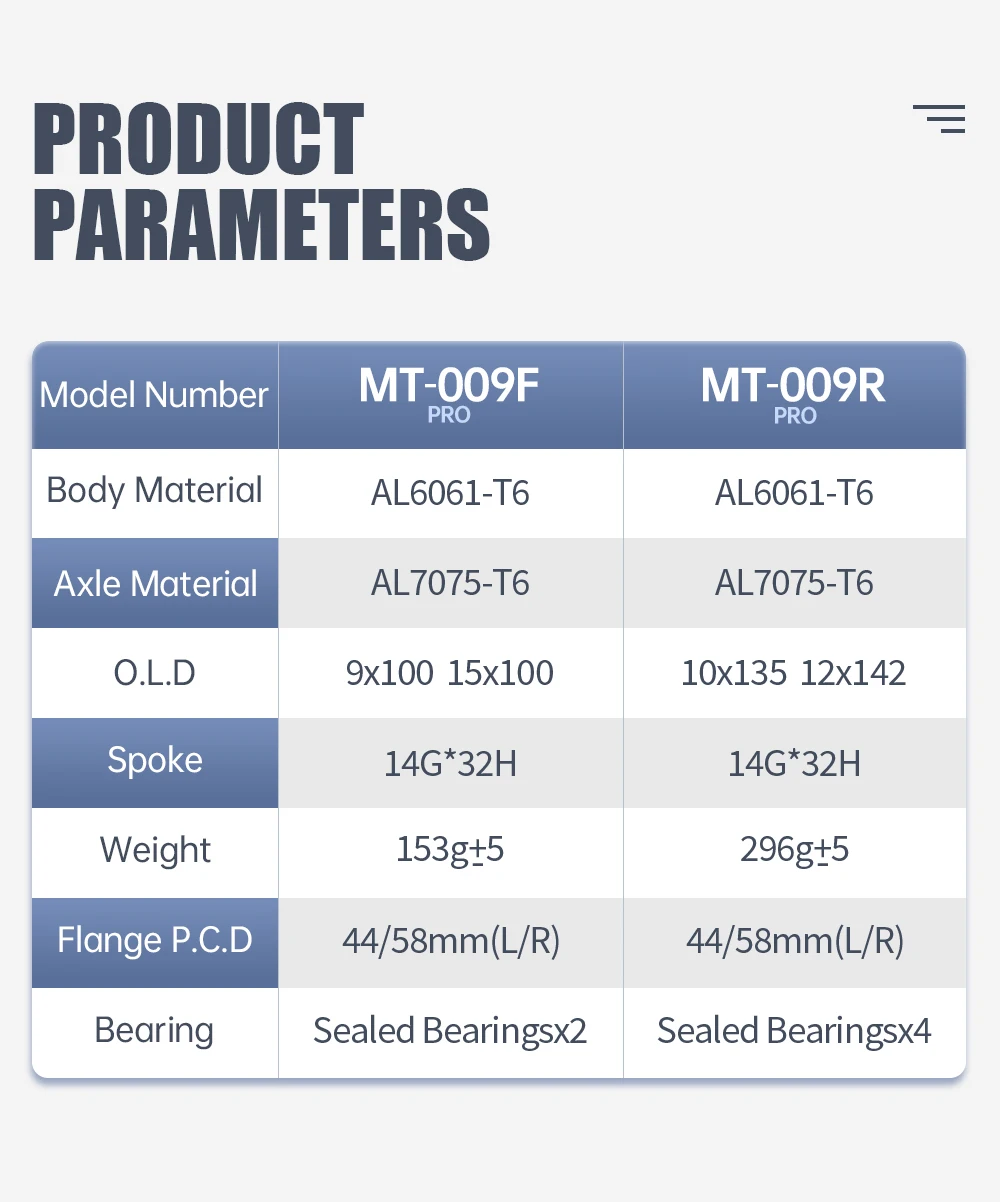Click the 296g±5 weight value
The height and width of the screenshot is (1202, 1000).
[794, 850]
